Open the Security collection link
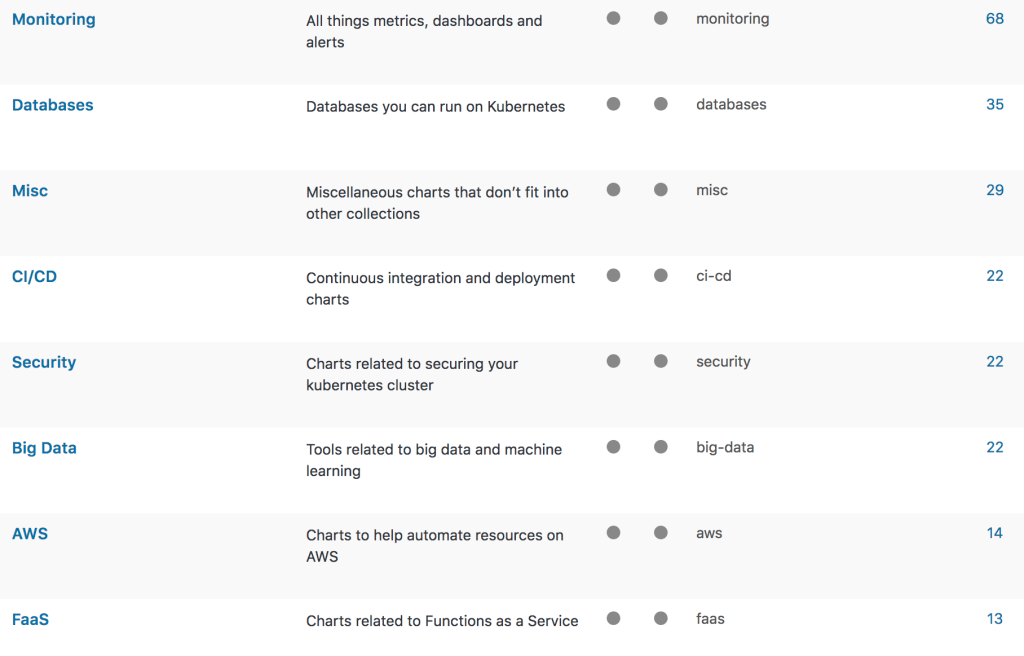This screenshot has height=656, width=1024. tap(44, 362)
